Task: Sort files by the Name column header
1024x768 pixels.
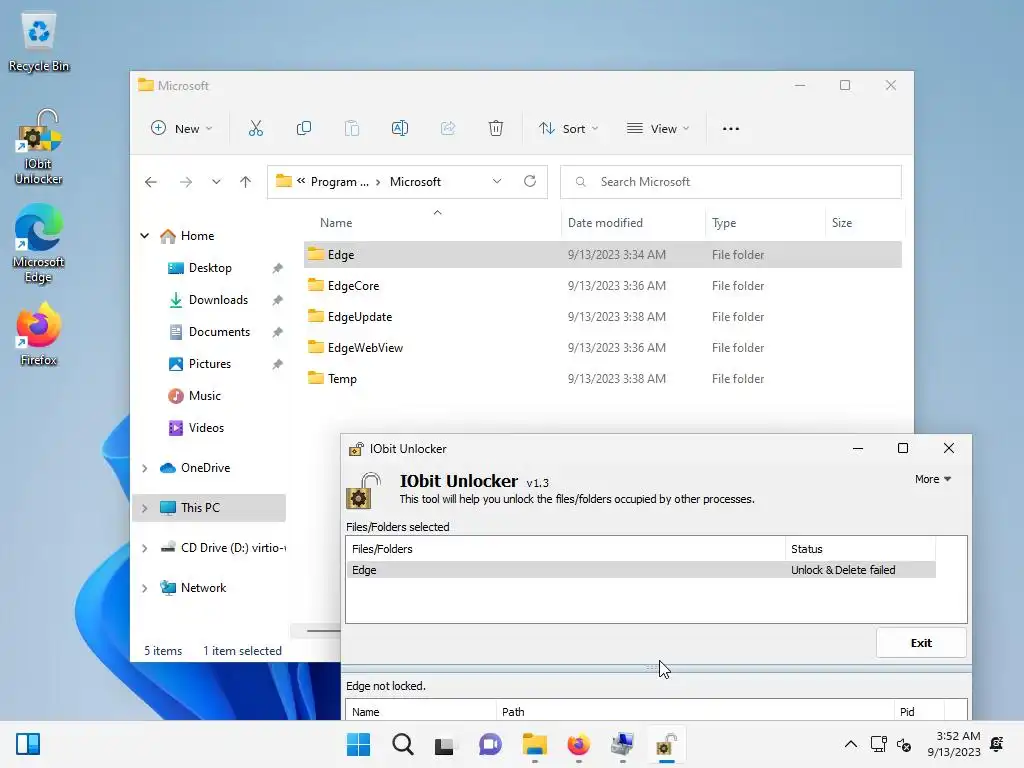Action: pyautogui.click(x=431, y=223)
